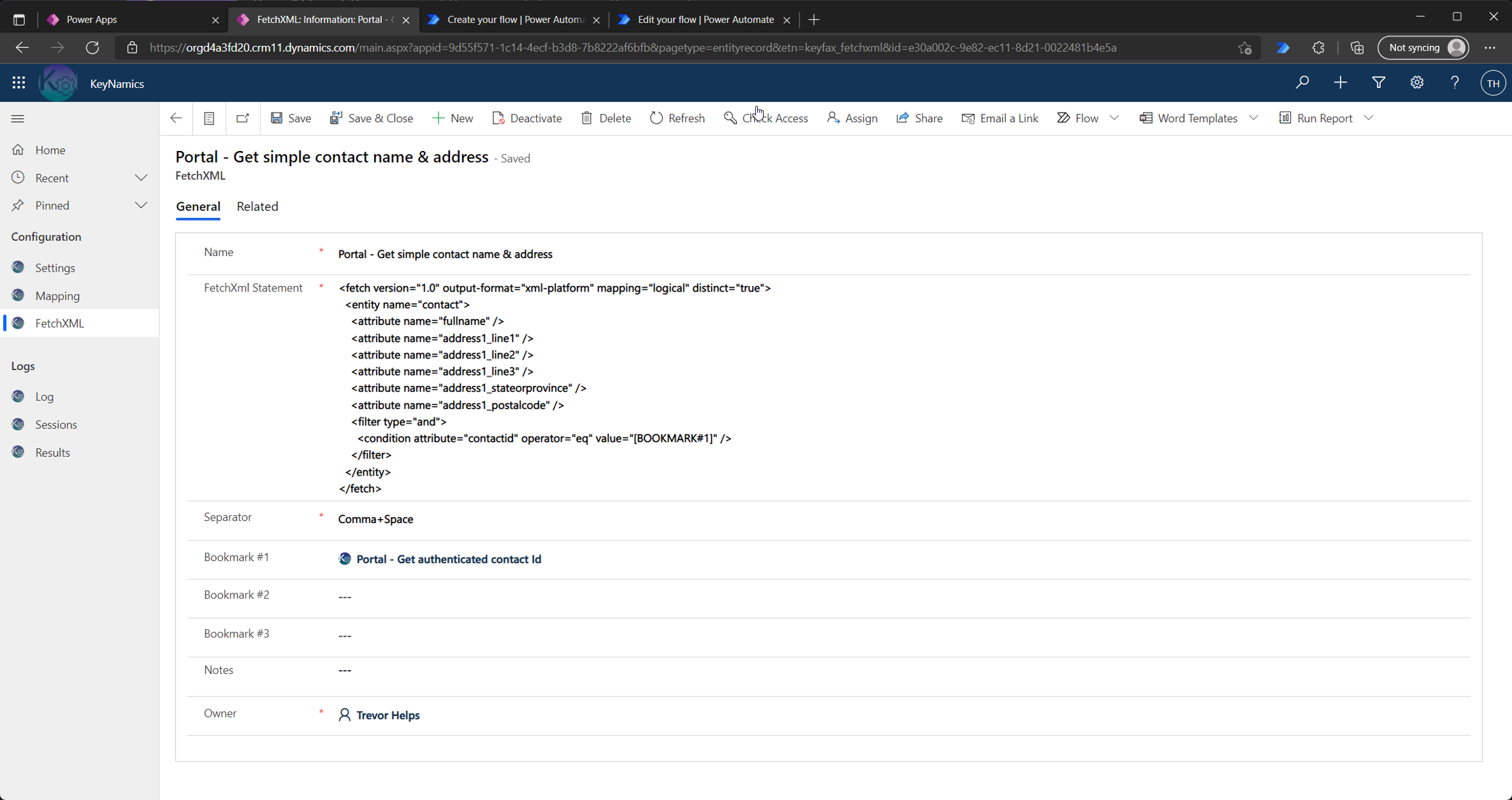
Task: Open the Word Templates dropdown arrow
Action: [1253, 118]
